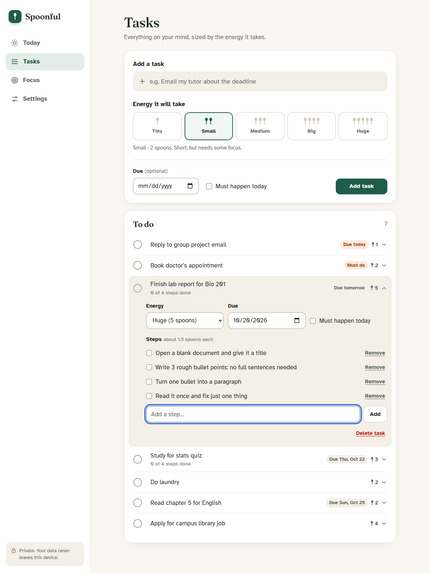The image size is (430, 573).
Task: Expand Apply for campus library job task
Action: (x=384, y=523)
